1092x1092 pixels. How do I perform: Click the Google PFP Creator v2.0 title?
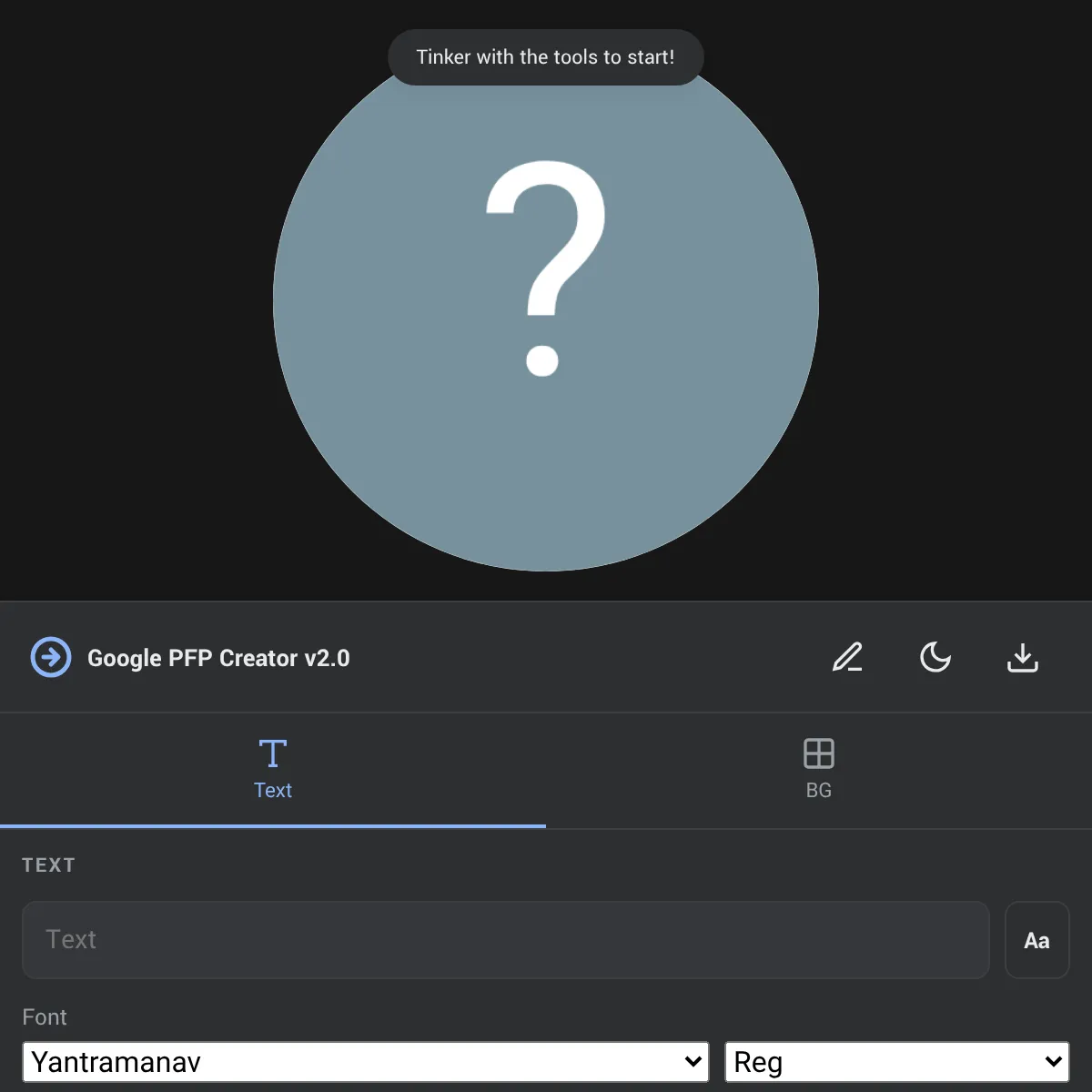(218, 657)
